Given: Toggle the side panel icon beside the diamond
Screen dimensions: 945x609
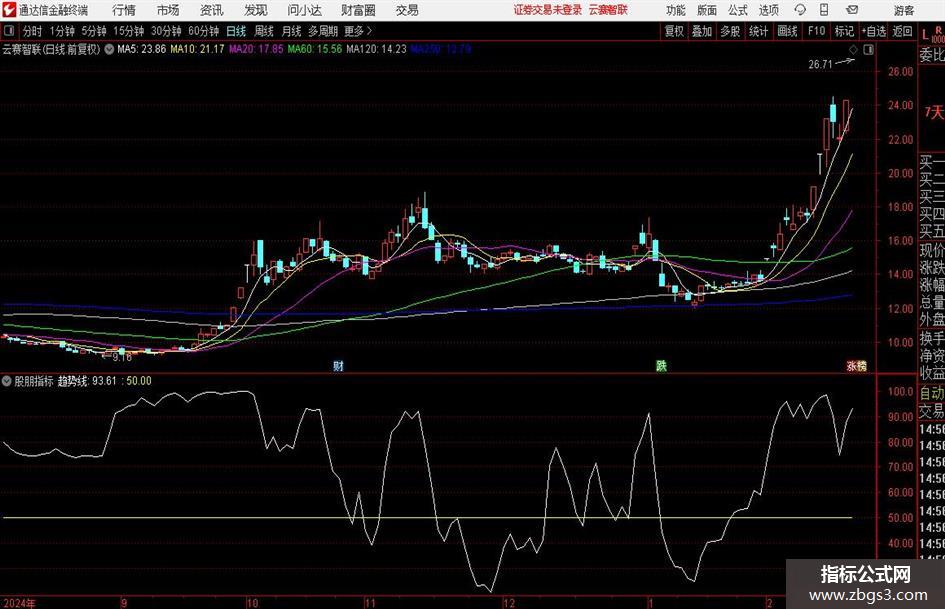Looking at the screenshot, I should pos(868,50).
